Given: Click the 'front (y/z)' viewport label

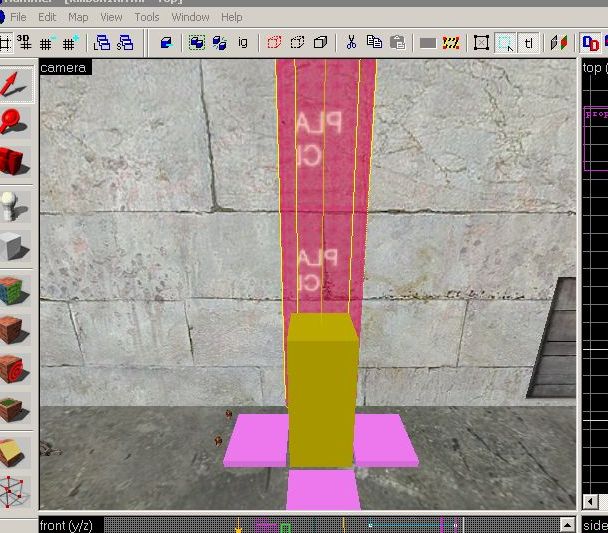Looking at the screenshot, I should click(66, 526).
